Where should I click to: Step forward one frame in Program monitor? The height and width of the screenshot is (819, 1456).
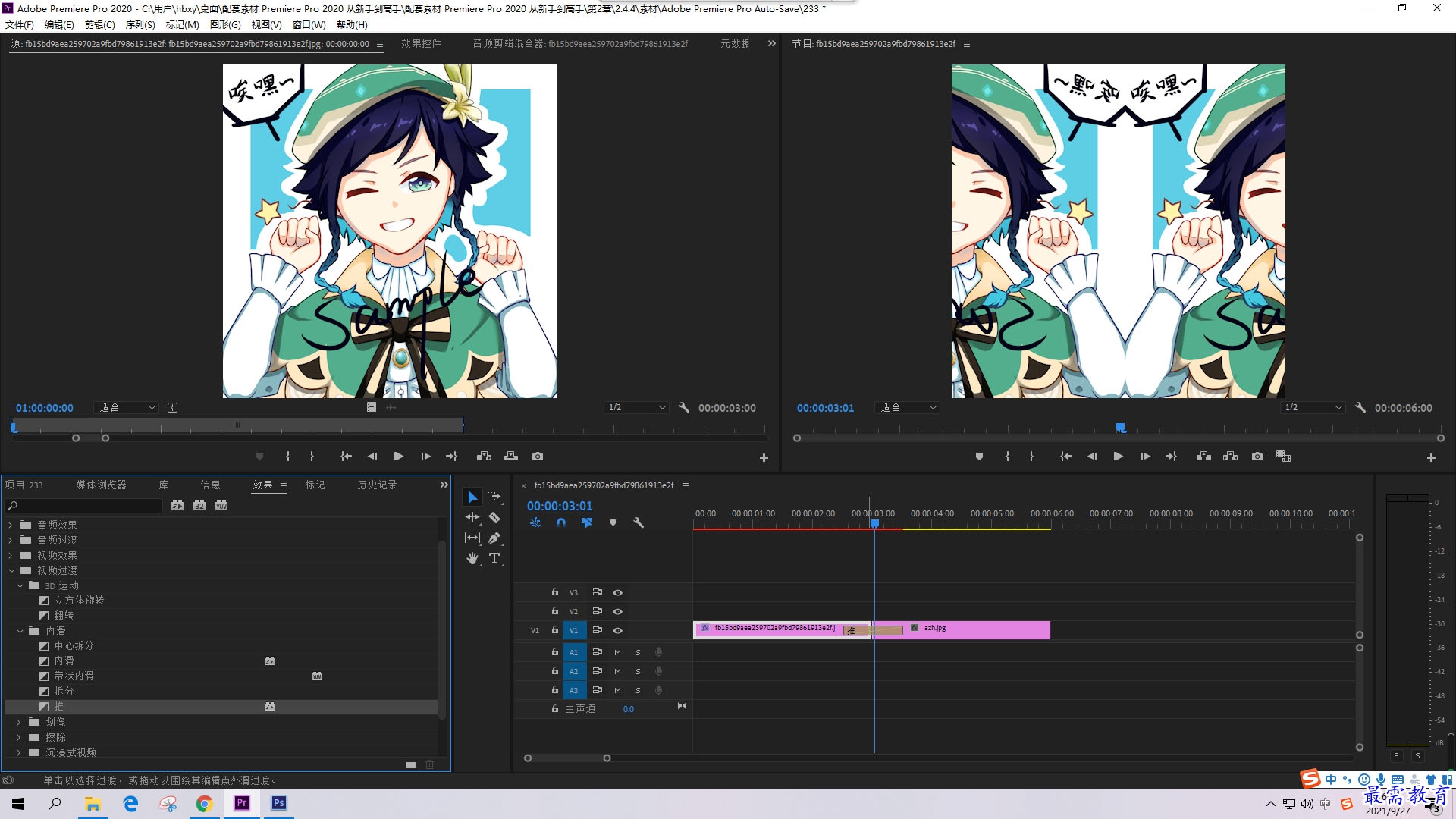[1145, 457]
